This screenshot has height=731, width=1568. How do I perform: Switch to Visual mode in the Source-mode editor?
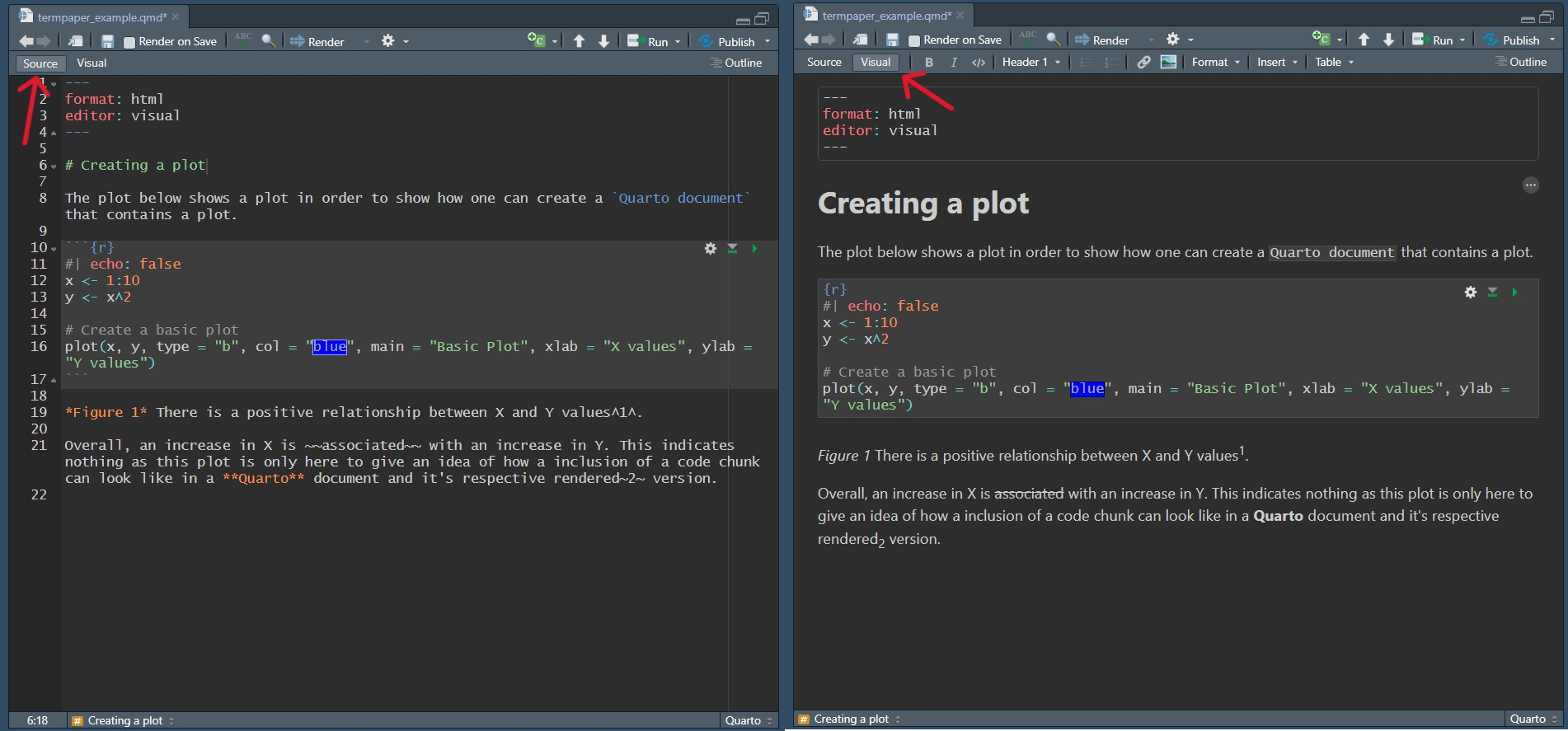pyautogui.click(x=92, y=63)
